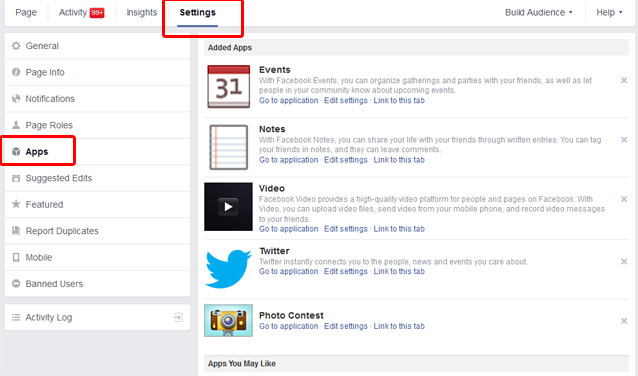
Task: Link to this tab for Video
Action: 399,229
